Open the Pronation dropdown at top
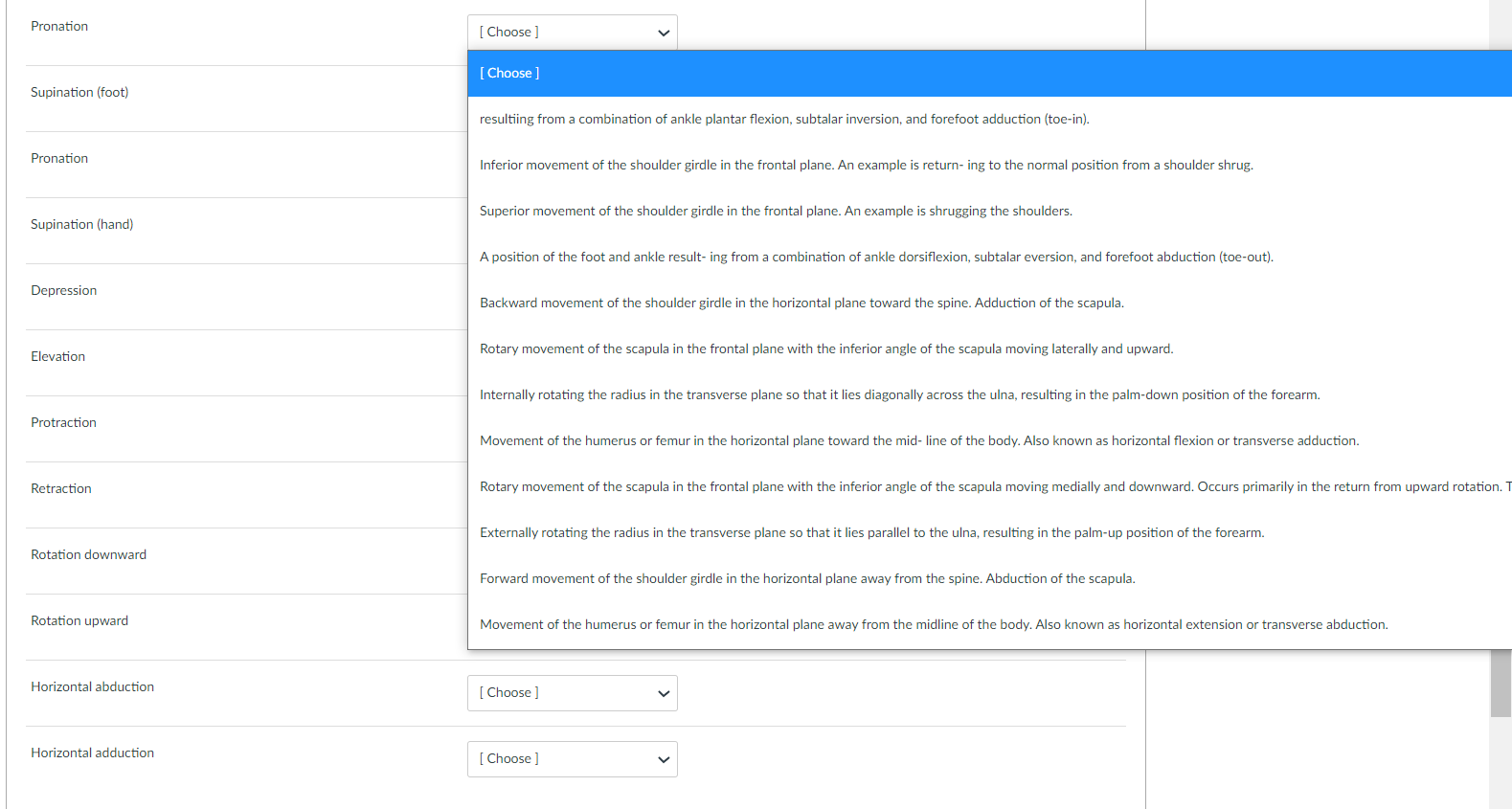1512x809 pixels. [x=572, y=33]
